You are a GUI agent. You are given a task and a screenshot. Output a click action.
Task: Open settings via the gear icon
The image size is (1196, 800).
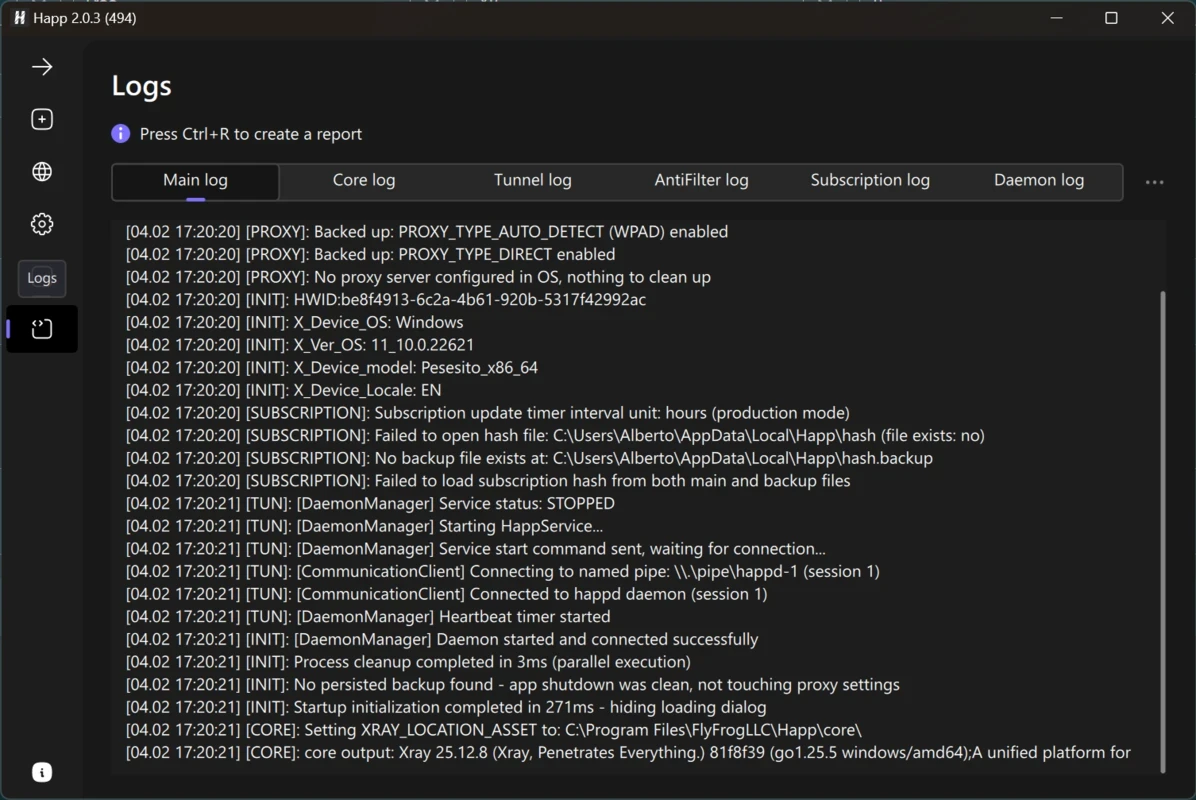[x=42, y=224]
